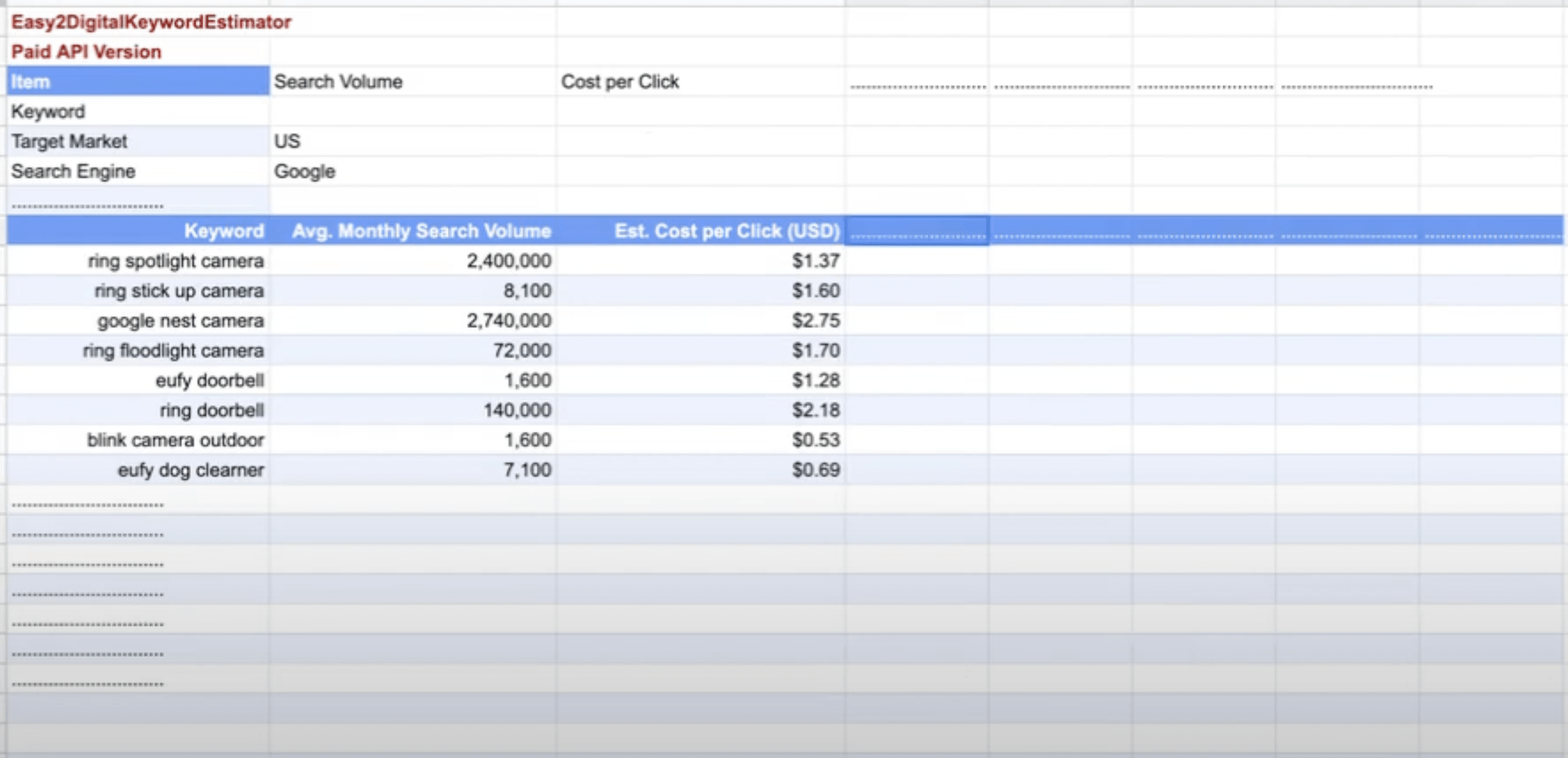Select the 'ring spotlight camera' keyword cell
Image resolution: width=1568 pixels, height=758 pixels.
pos(139,261)
